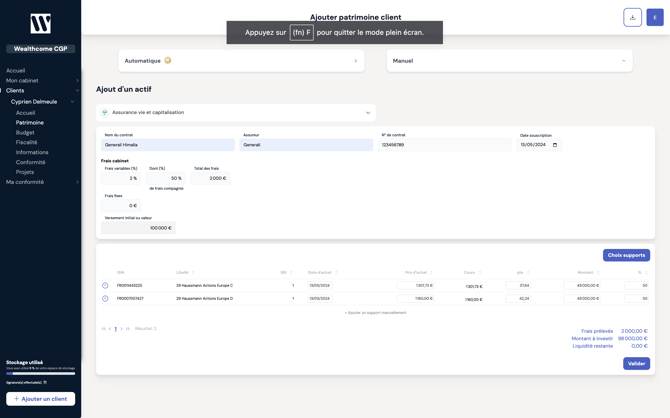Go to Fiscalité in the sidebar
Image resolution: width=670 pixels, height=418 pixels.
point(27,142)
